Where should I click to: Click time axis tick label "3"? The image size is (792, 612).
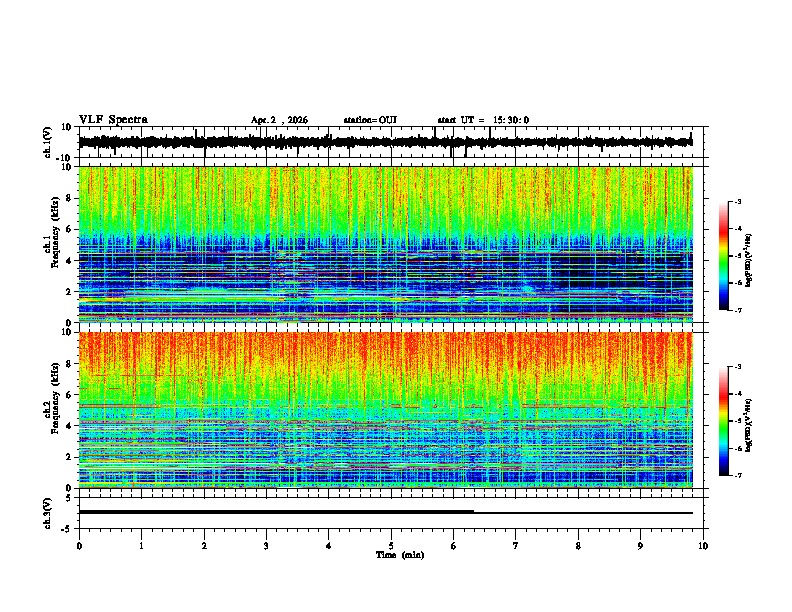(x=266, y=546)
